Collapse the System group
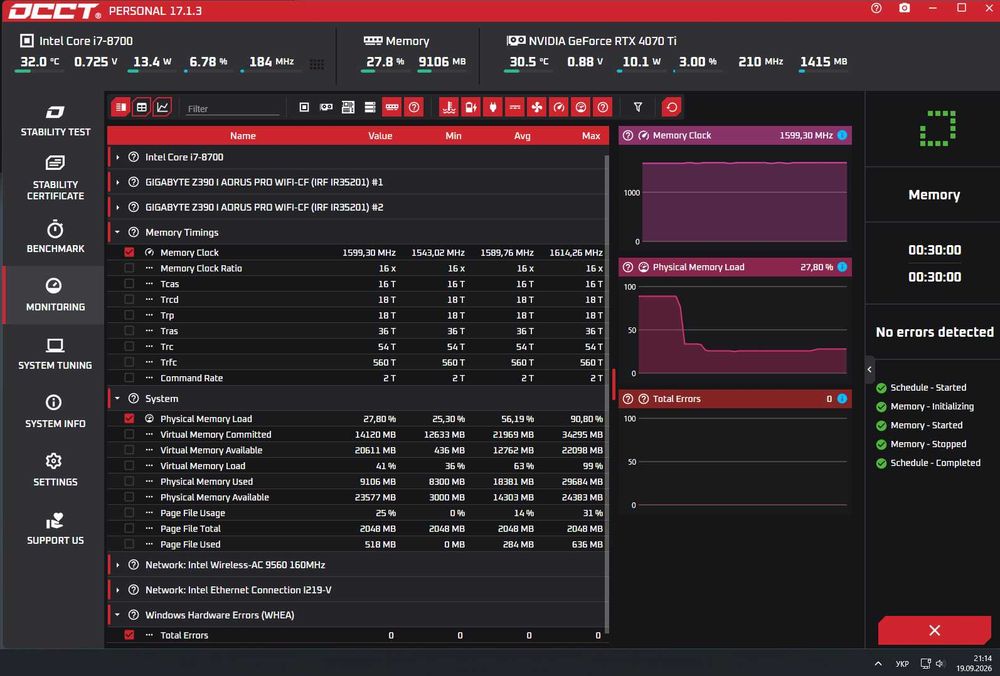1000x676 pixels. (117, 399)
